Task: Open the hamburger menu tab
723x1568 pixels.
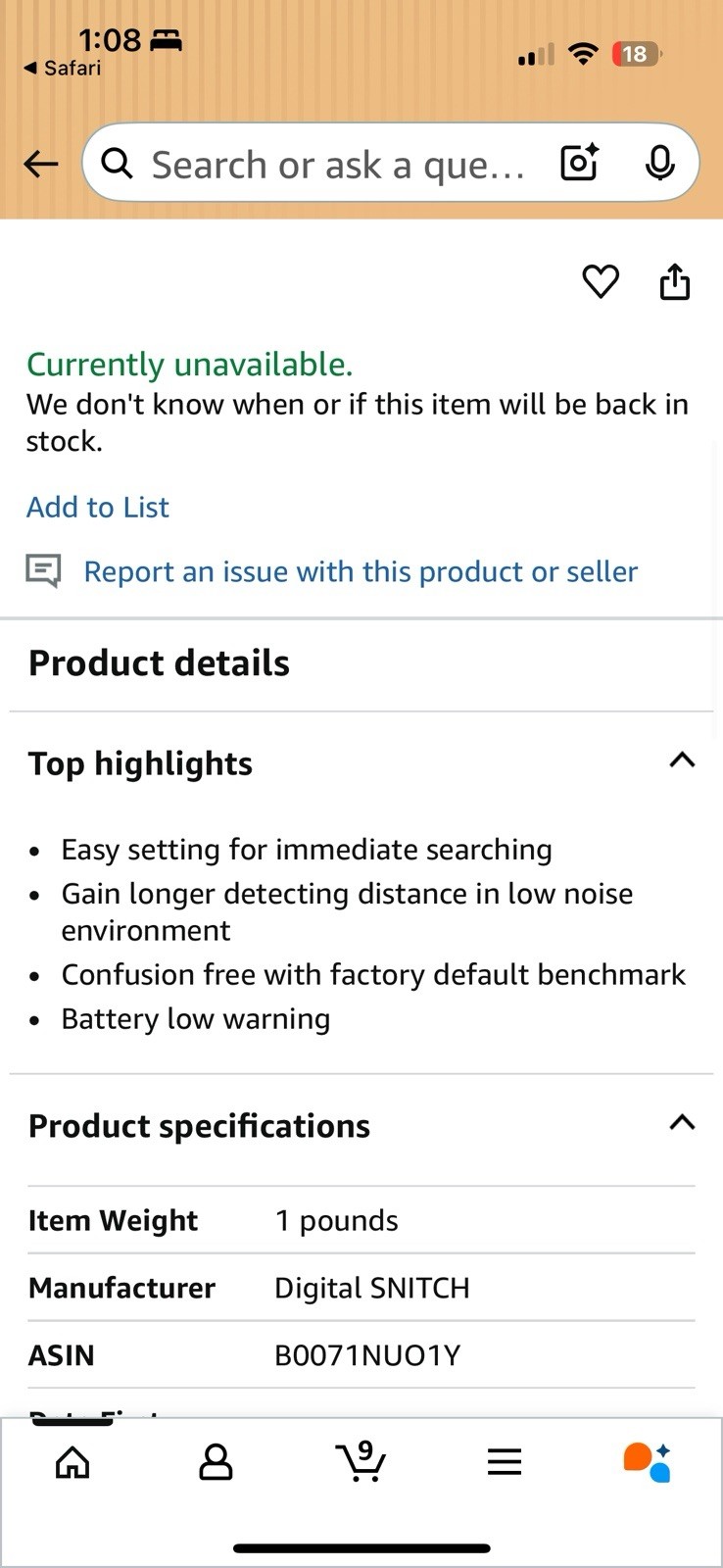Action: [x=505, y=1462]
